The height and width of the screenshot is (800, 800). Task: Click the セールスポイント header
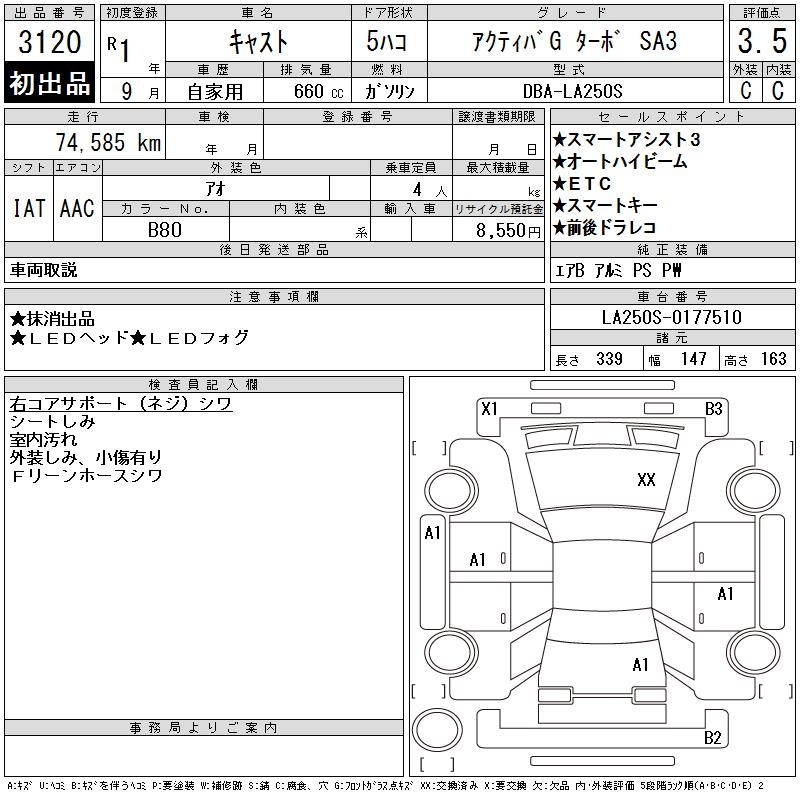[671, 116]
